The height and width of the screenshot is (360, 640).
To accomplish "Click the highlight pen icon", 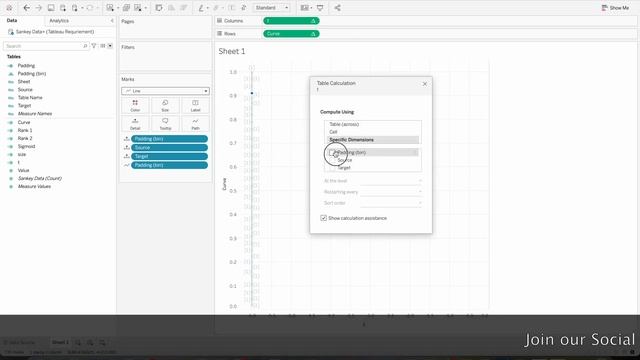I will point(201,8).
